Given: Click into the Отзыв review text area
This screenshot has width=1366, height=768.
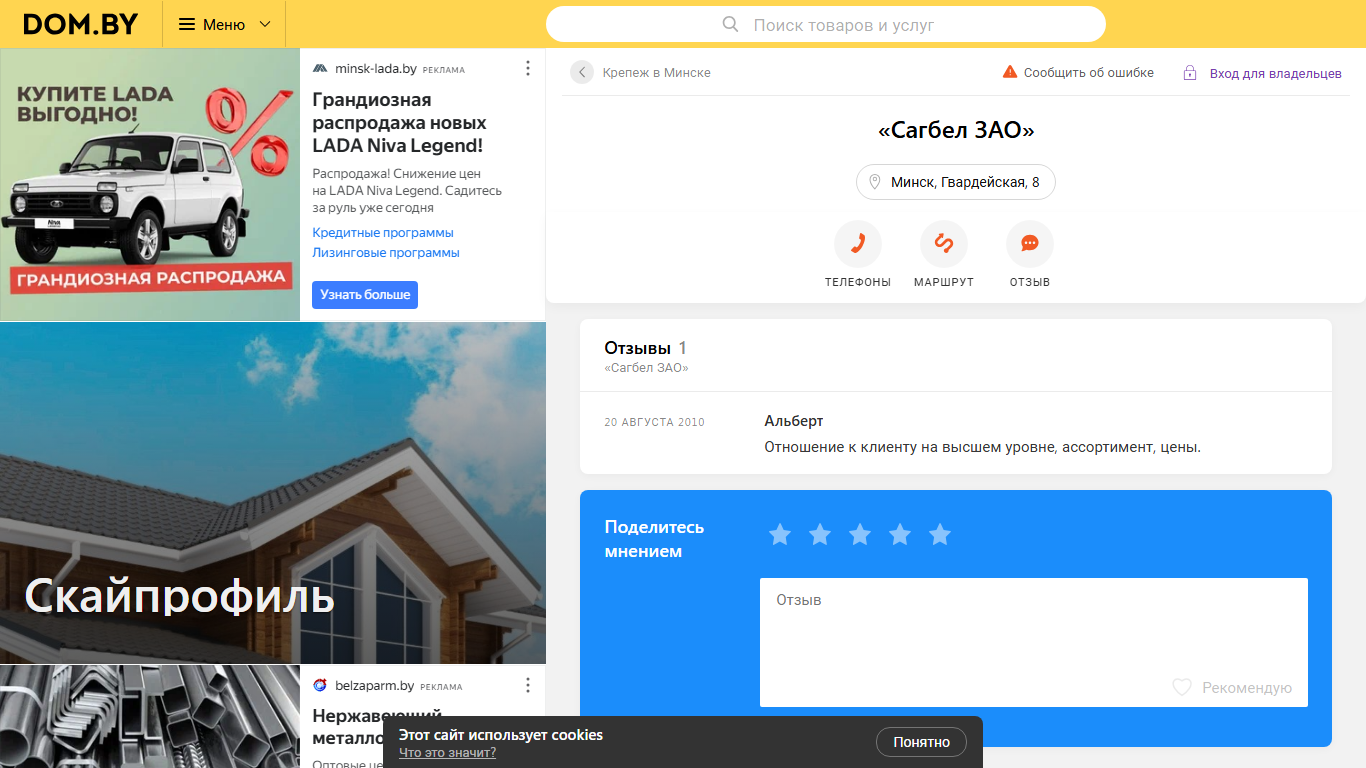Looking at the screenshot, I should [x=1034, y=642].
